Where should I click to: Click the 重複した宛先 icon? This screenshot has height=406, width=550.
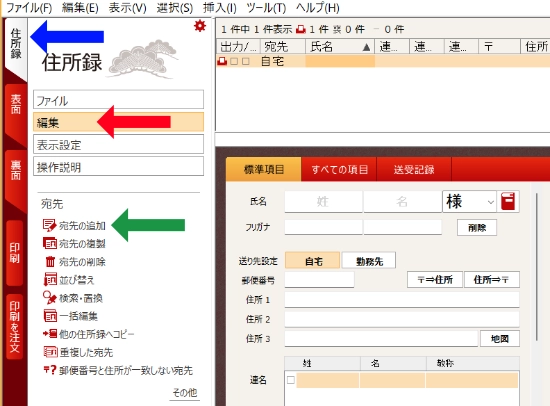(50, 352)
